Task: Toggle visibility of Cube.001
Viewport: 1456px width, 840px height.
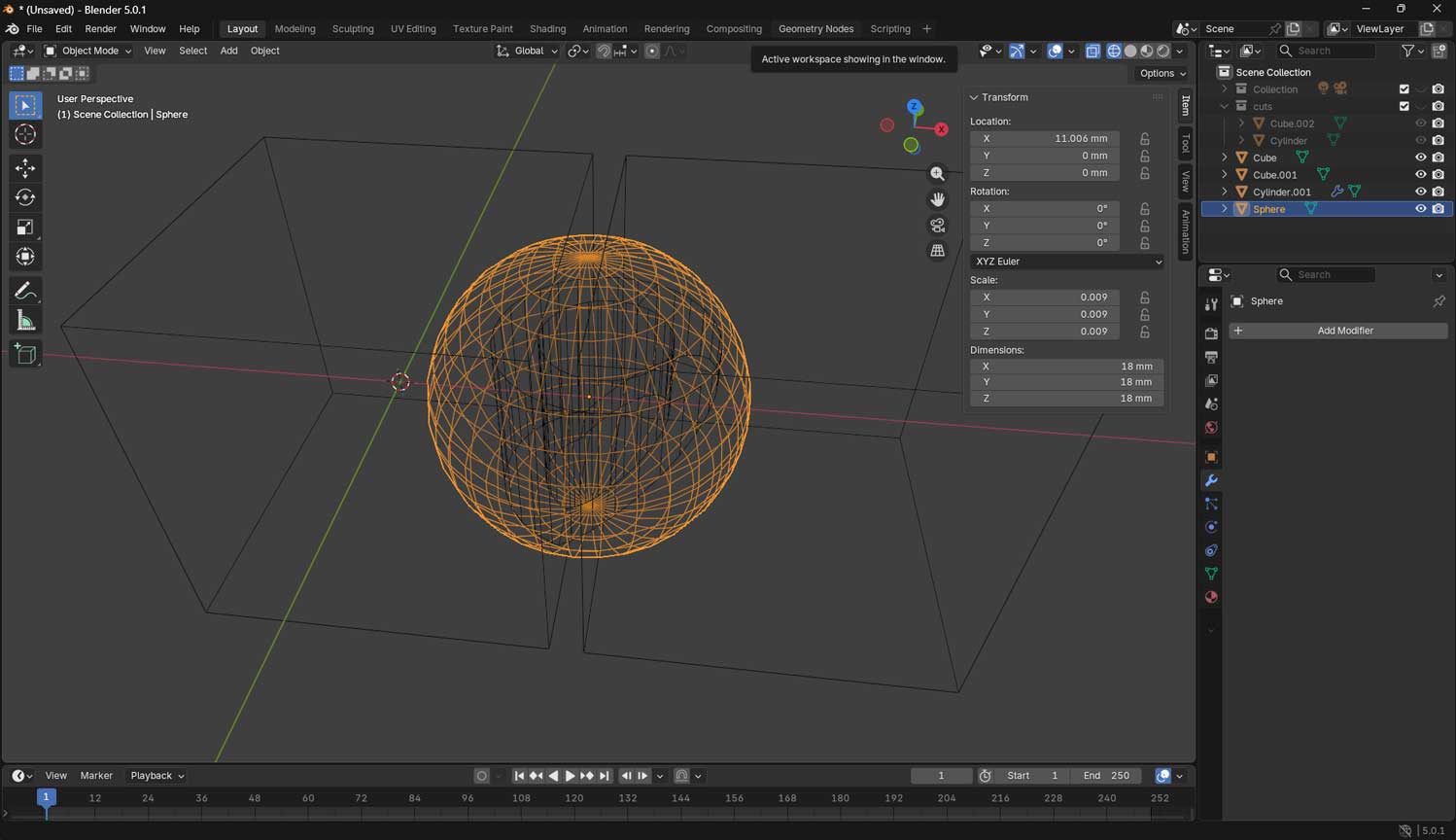Action: coord(1420,175)
